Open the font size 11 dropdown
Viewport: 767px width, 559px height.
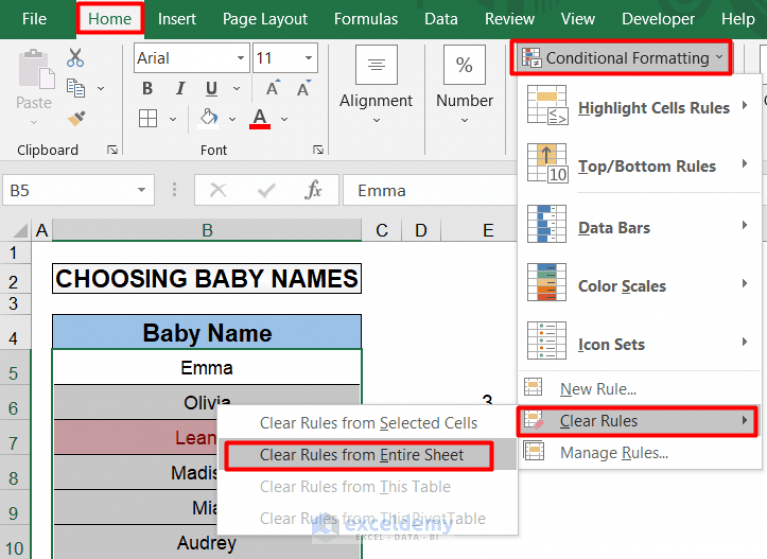pos(309,58)
